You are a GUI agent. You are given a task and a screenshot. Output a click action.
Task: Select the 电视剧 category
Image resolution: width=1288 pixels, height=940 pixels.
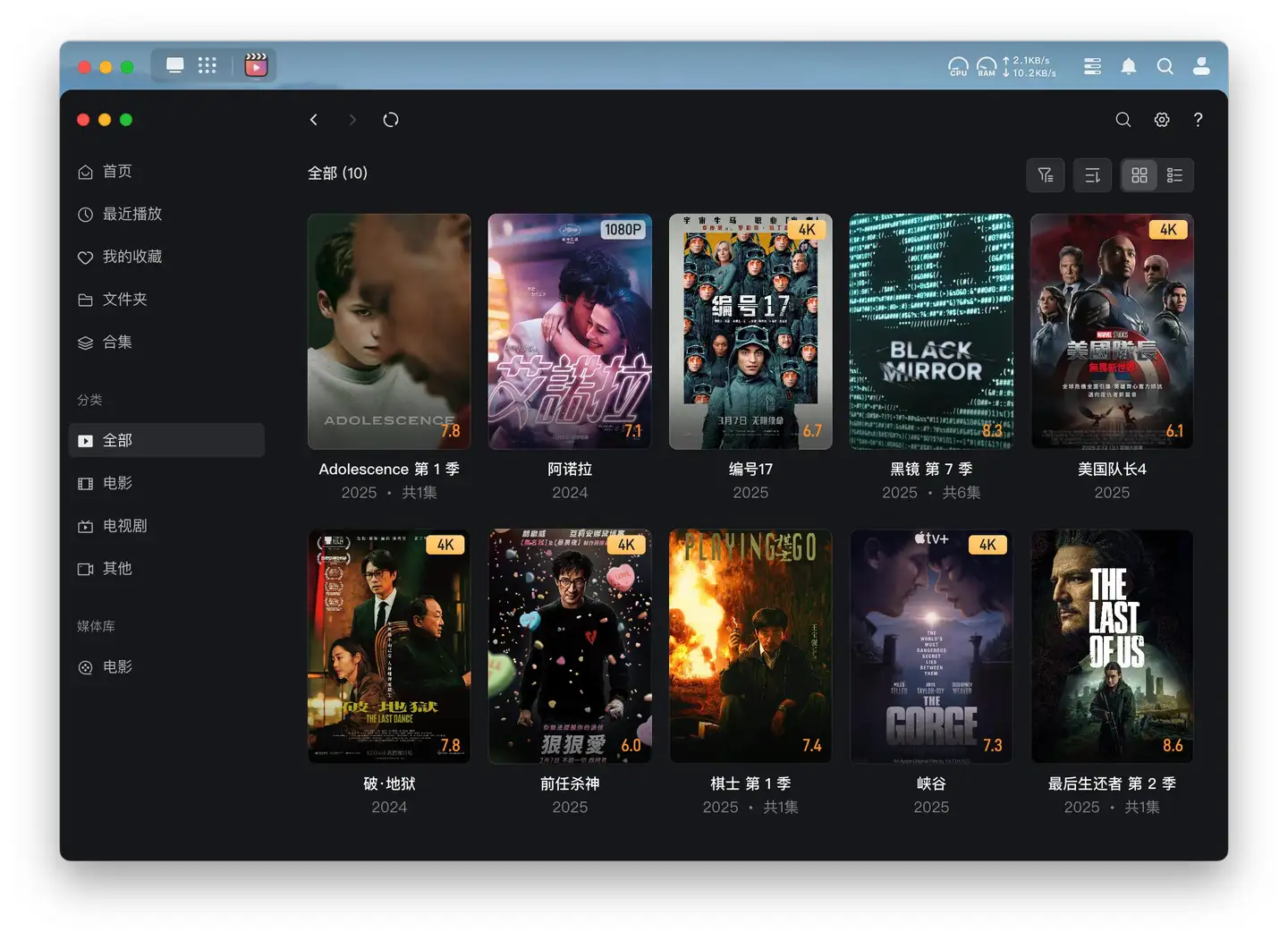166,526
